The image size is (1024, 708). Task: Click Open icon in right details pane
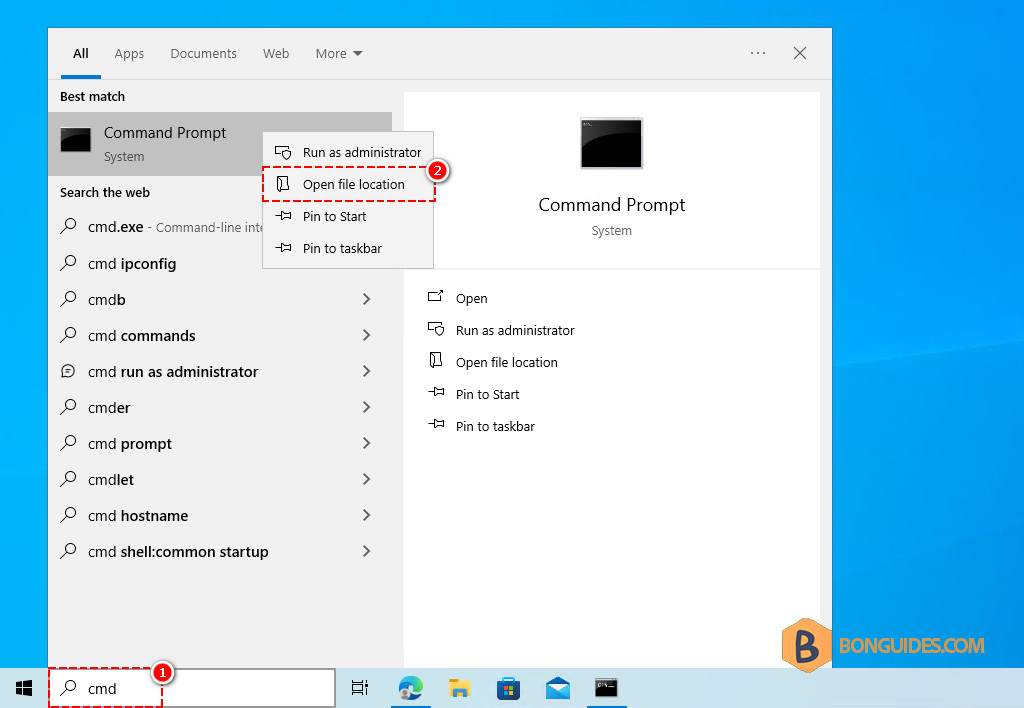(436, 297)
